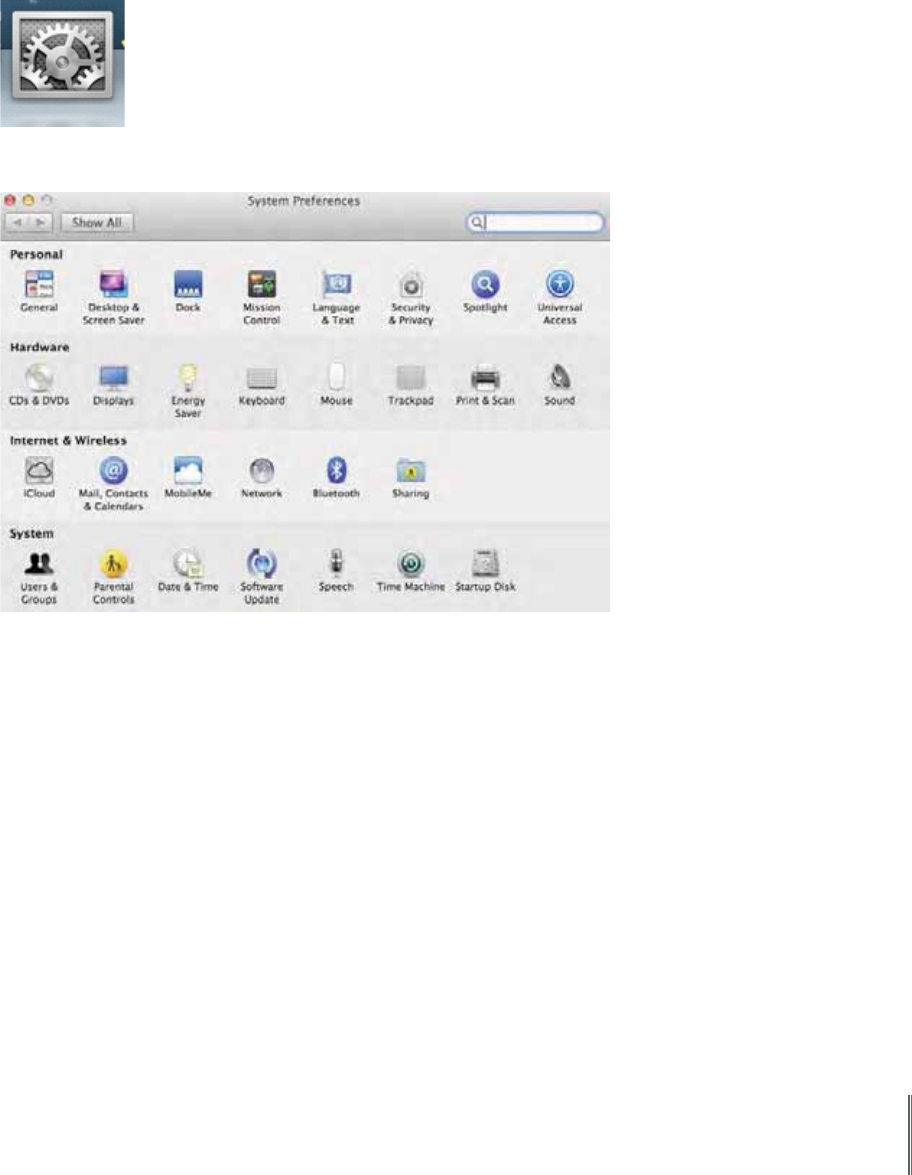Minimize the System Preferences window
The width and height of the screenshot is (912, 1175).
click(x=28, y=200)
